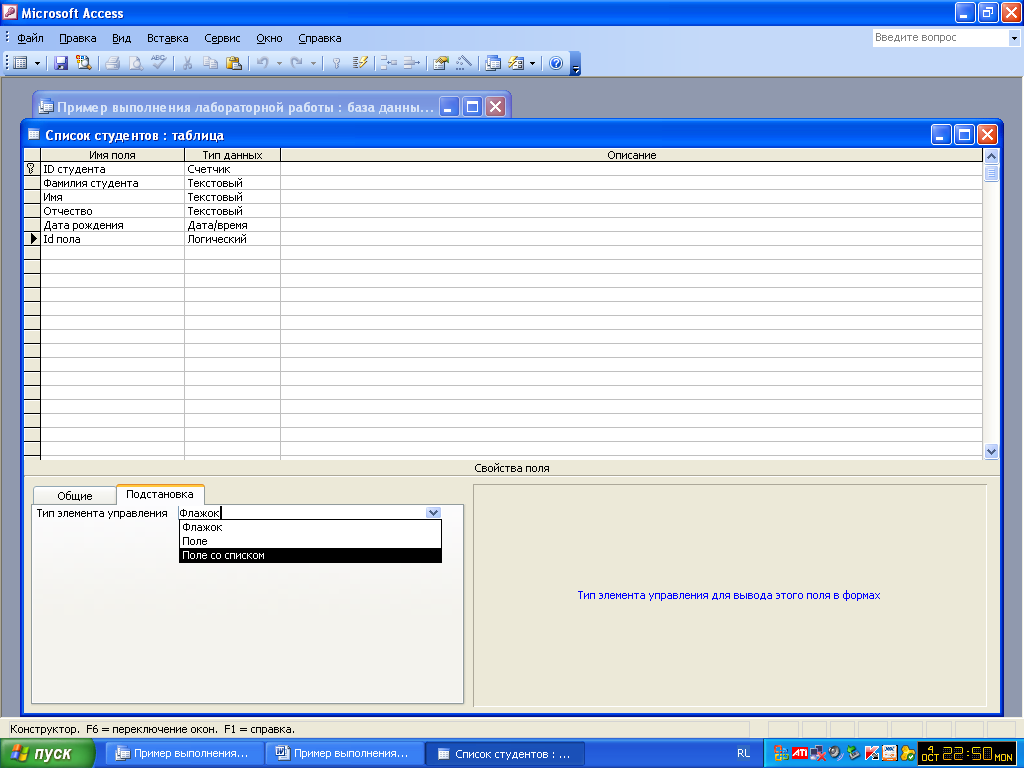The image size is (1024, 768).
Task: Click the ATI icon in system tray
Action: (x=799, y=753)
